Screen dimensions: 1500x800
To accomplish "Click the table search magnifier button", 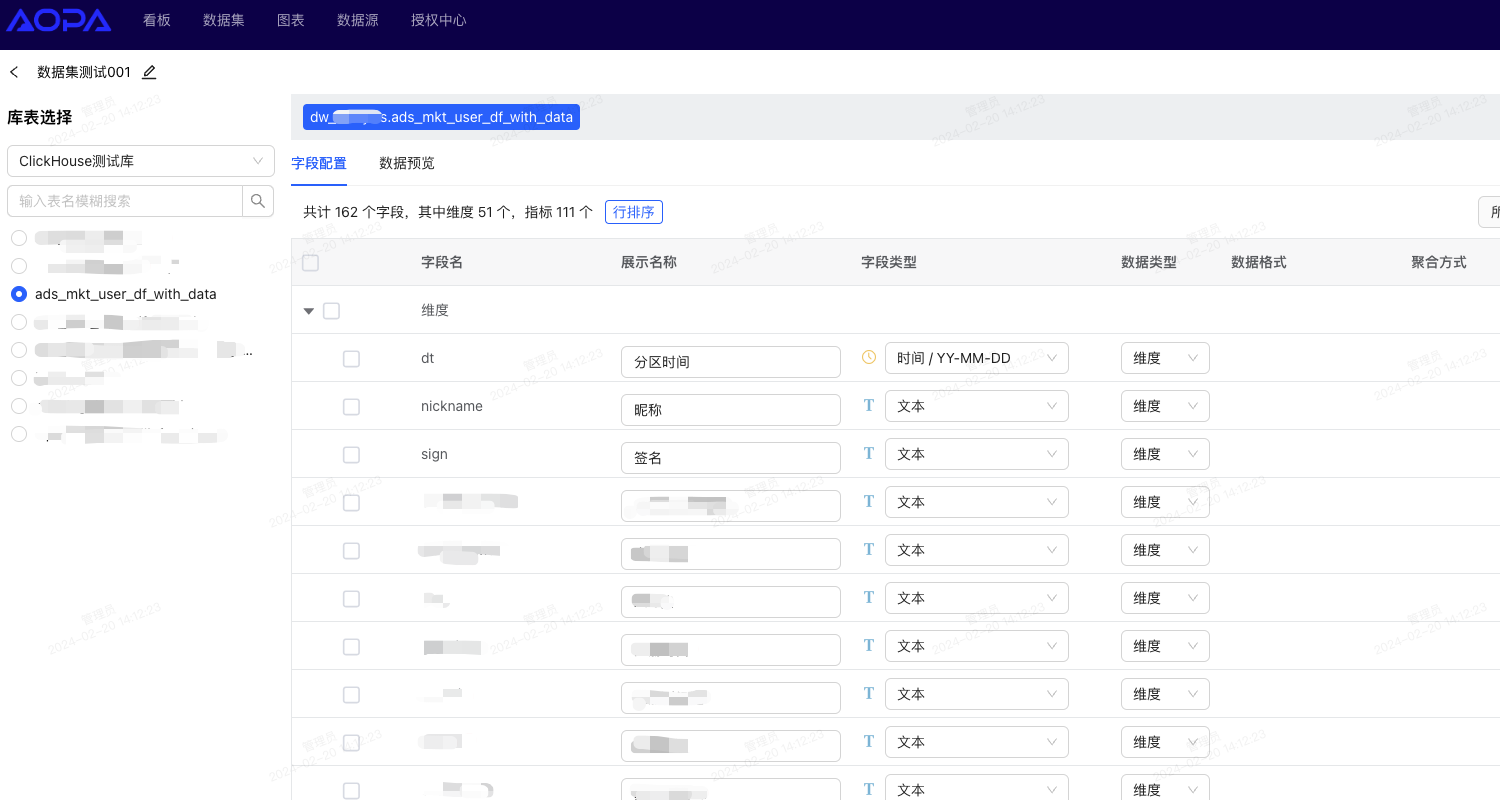I will click(x=258, y=201).
